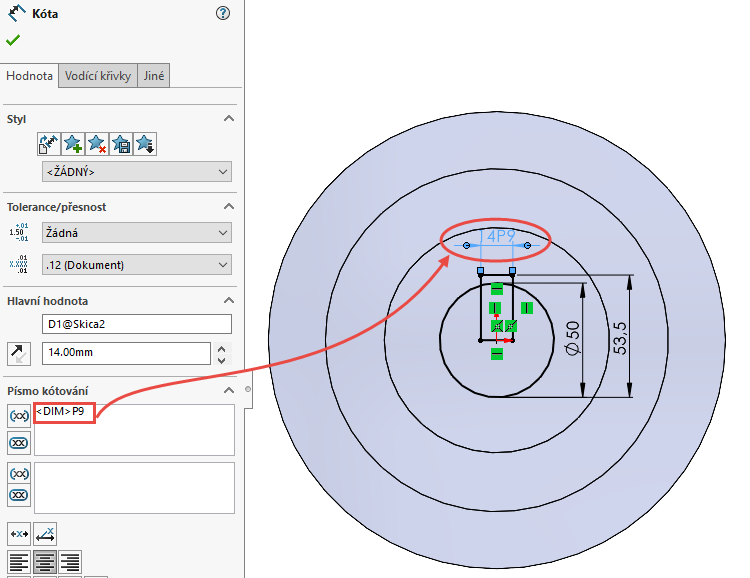This screenshot has height=578, width=750.
Task: Apply default style attributes icon
Action: [x=49, y=144]
